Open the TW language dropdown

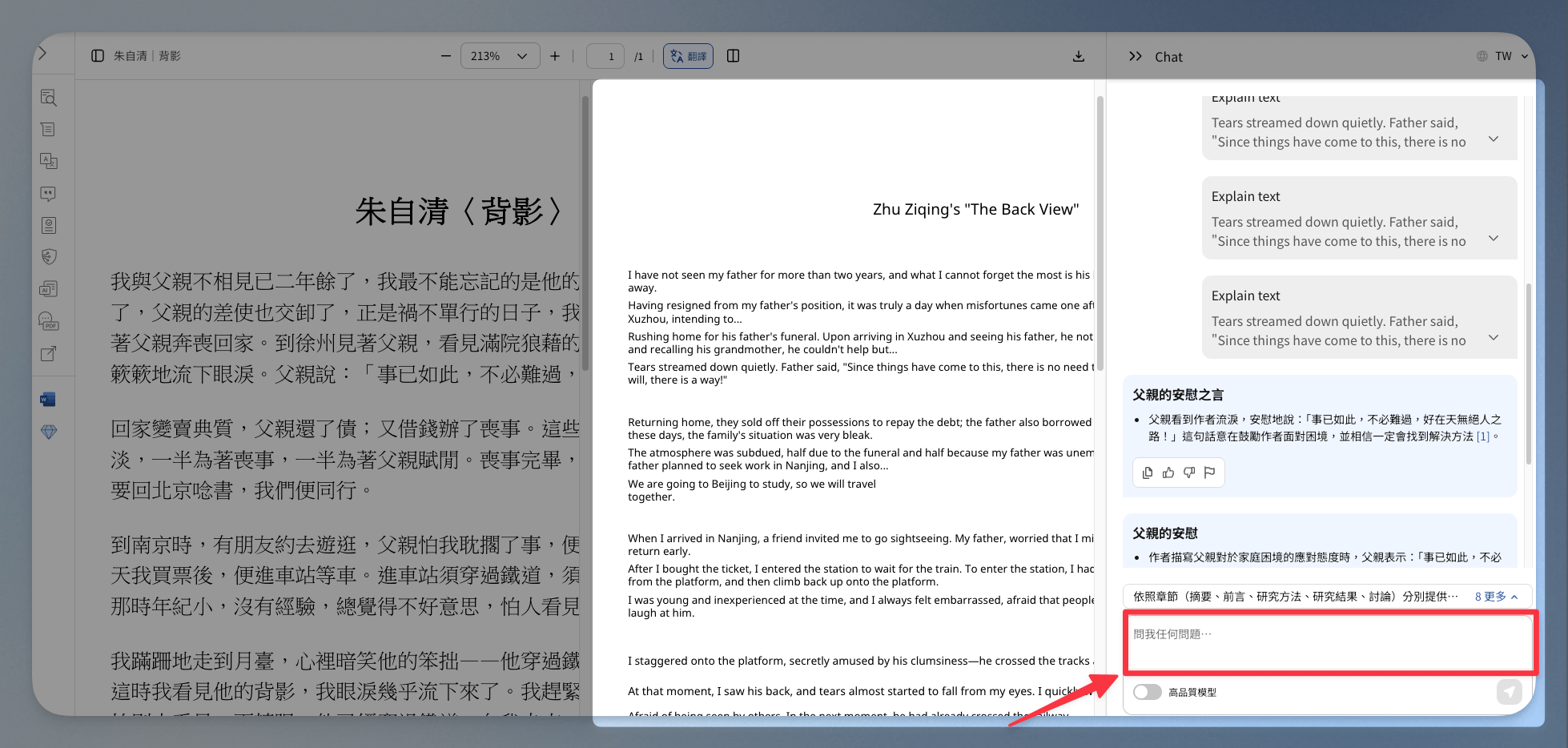(1503, 56)
